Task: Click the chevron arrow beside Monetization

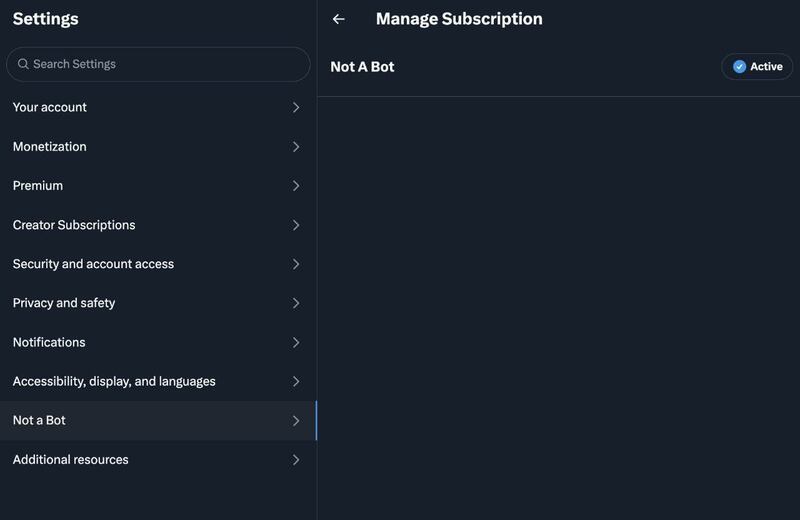Action: pyautogui.click(x=296, y=147)
